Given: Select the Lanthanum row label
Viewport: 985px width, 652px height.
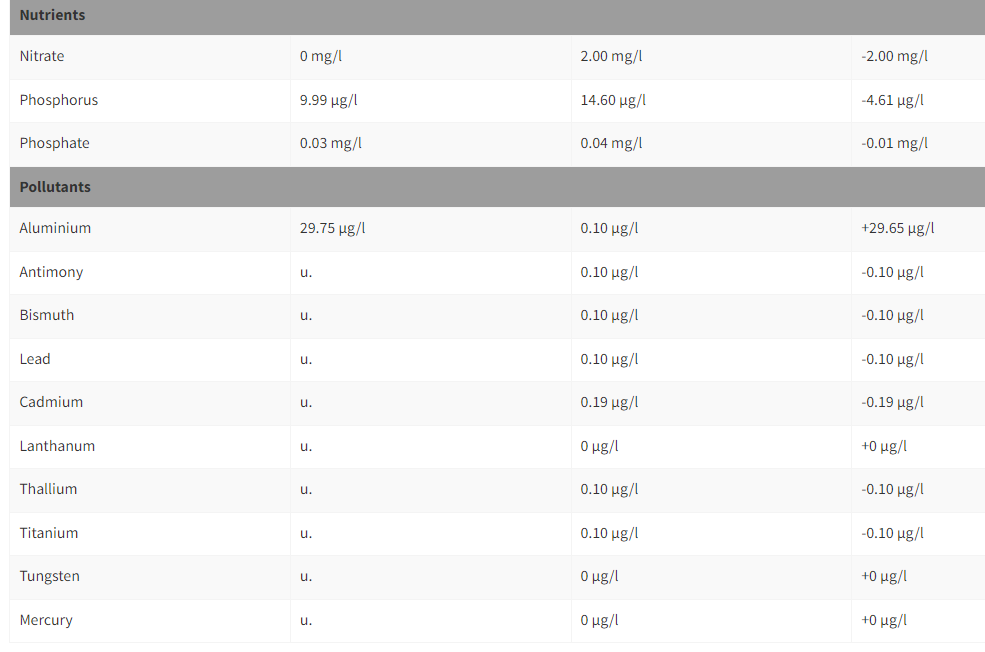Looking at the screenshot, I should tap(57, 446).
